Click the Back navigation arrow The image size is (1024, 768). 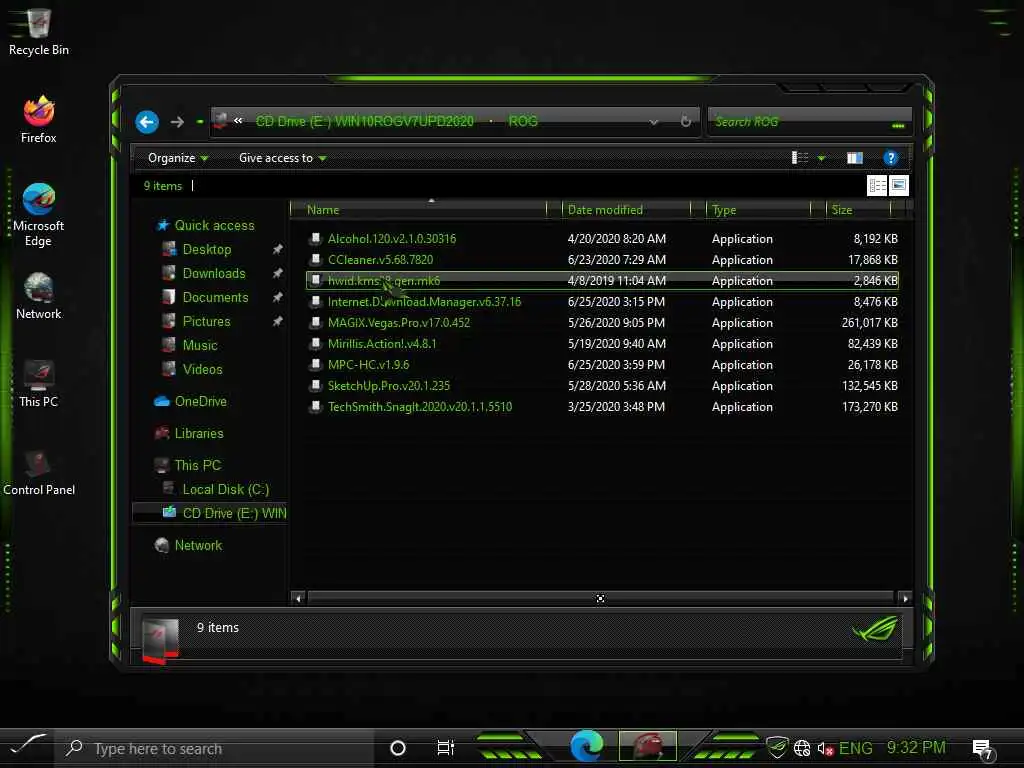(x=147, y=121)
